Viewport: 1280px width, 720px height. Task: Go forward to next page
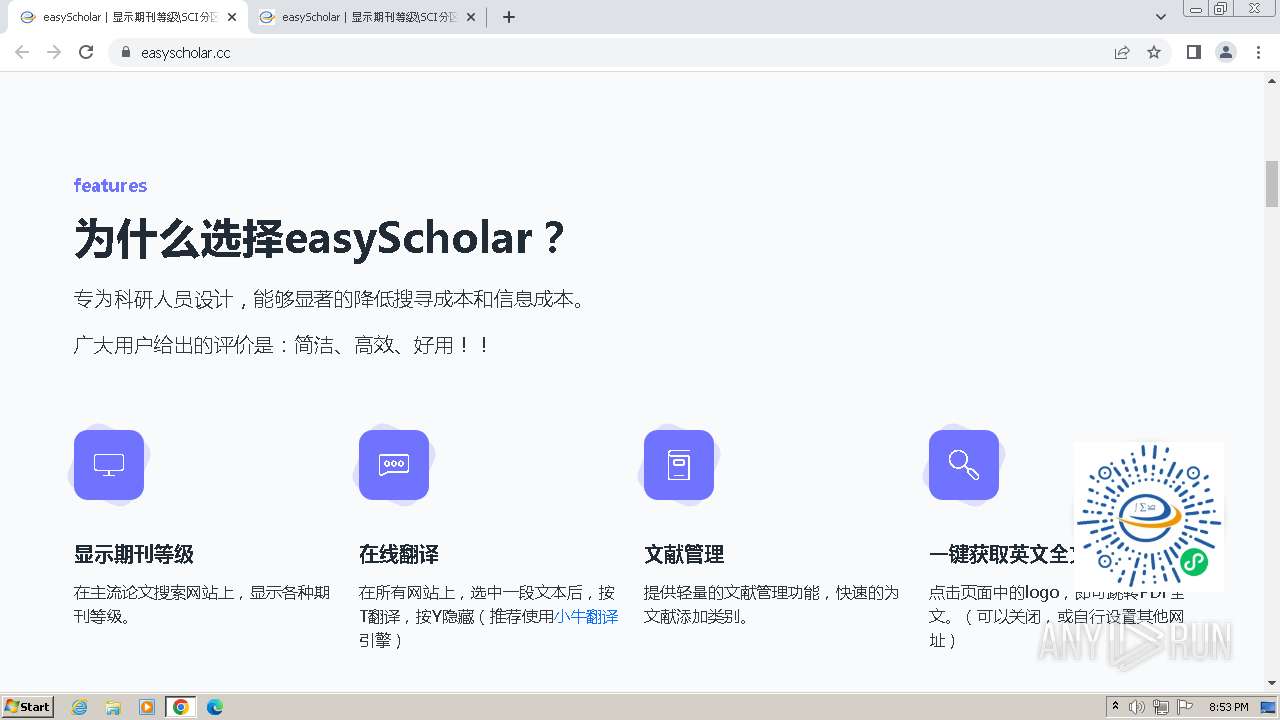click(54, 52)
